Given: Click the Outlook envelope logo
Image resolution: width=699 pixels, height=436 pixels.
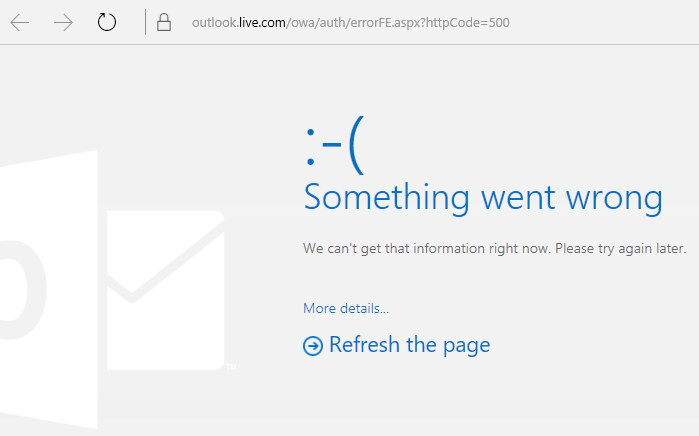Looking at the screenshot, I should tap(165, 288).
